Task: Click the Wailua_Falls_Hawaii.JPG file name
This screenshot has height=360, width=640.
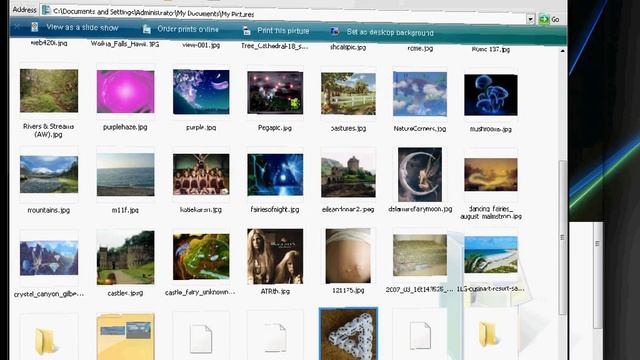Action: 125,44
